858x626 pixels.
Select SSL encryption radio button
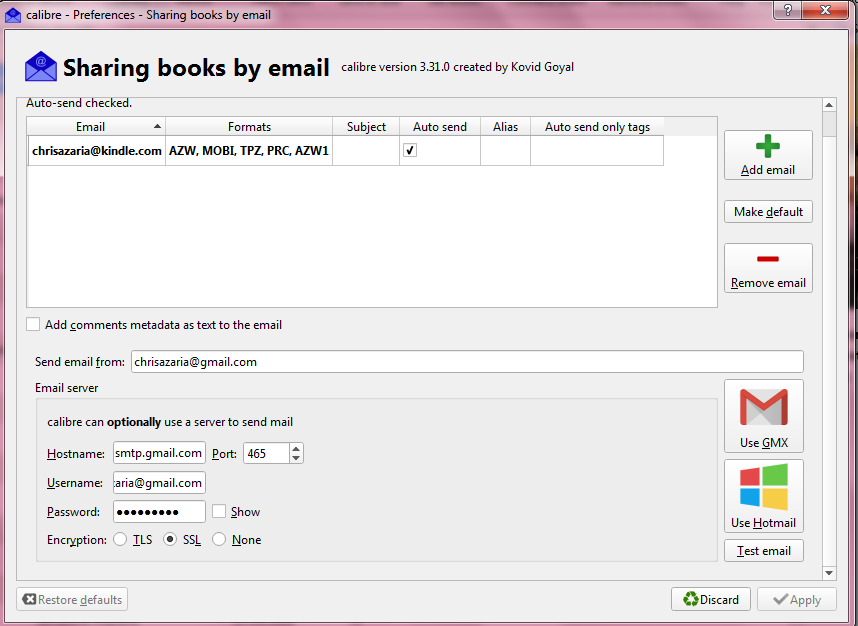tap(170, 540)
